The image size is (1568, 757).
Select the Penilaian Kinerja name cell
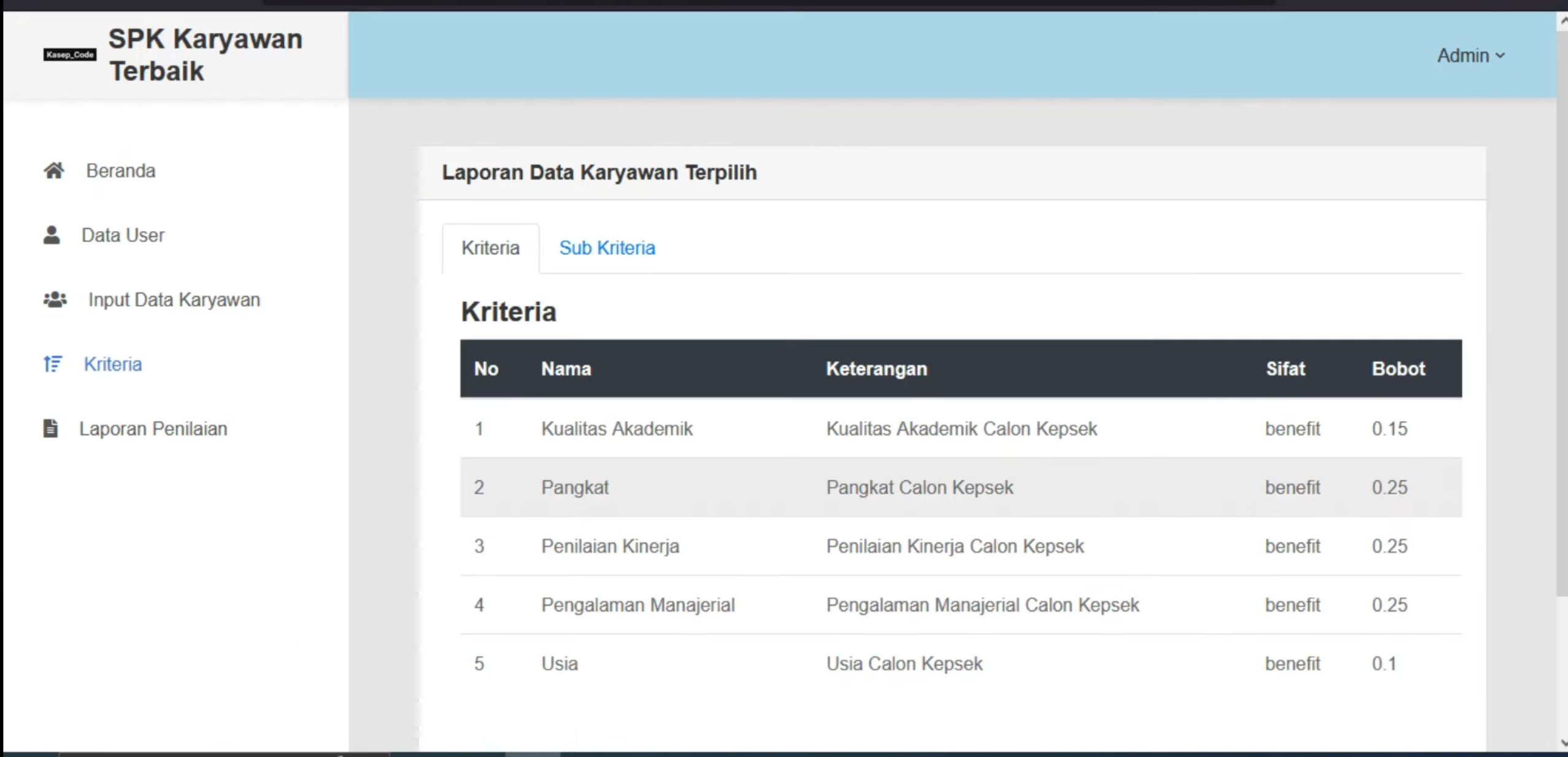(x=610, y=546)
